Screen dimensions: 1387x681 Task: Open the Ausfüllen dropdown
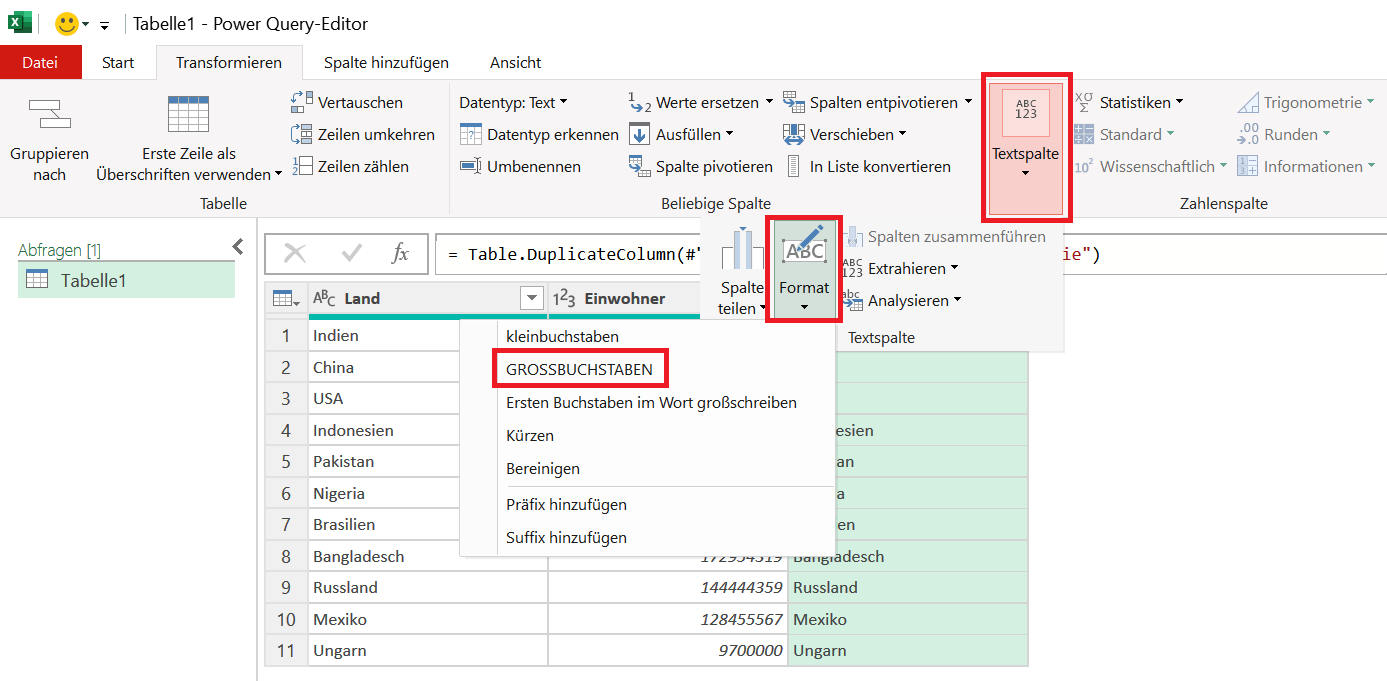pyautogui.click(x=681, y=134)
